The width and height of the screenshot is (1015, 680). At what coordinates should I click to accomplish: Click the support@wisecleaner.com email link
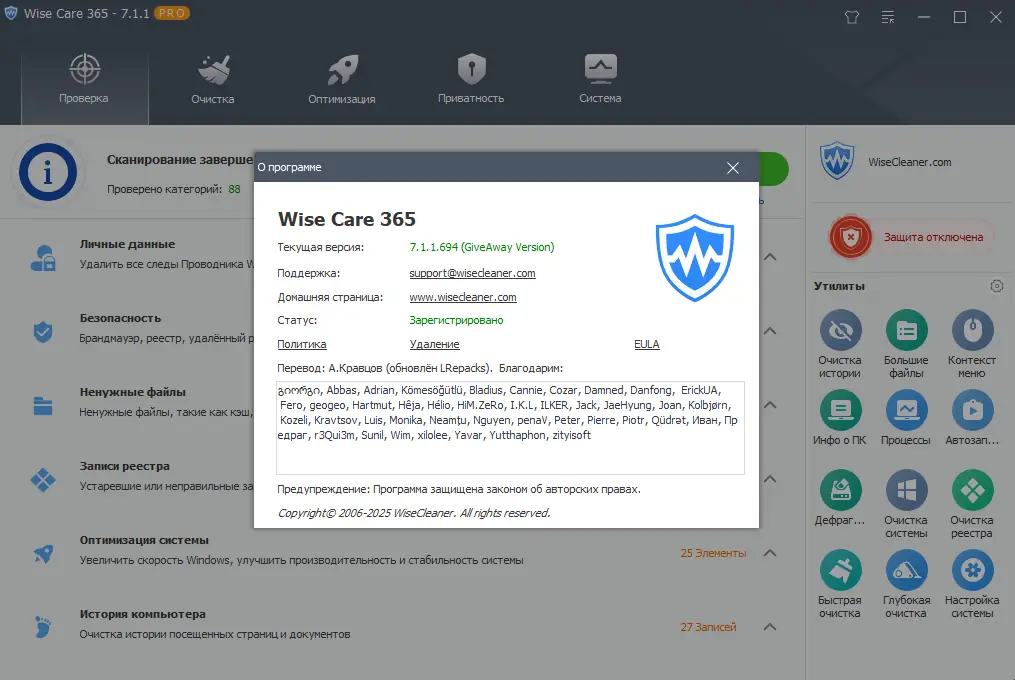pyautogui.click(x=473, y=273)
